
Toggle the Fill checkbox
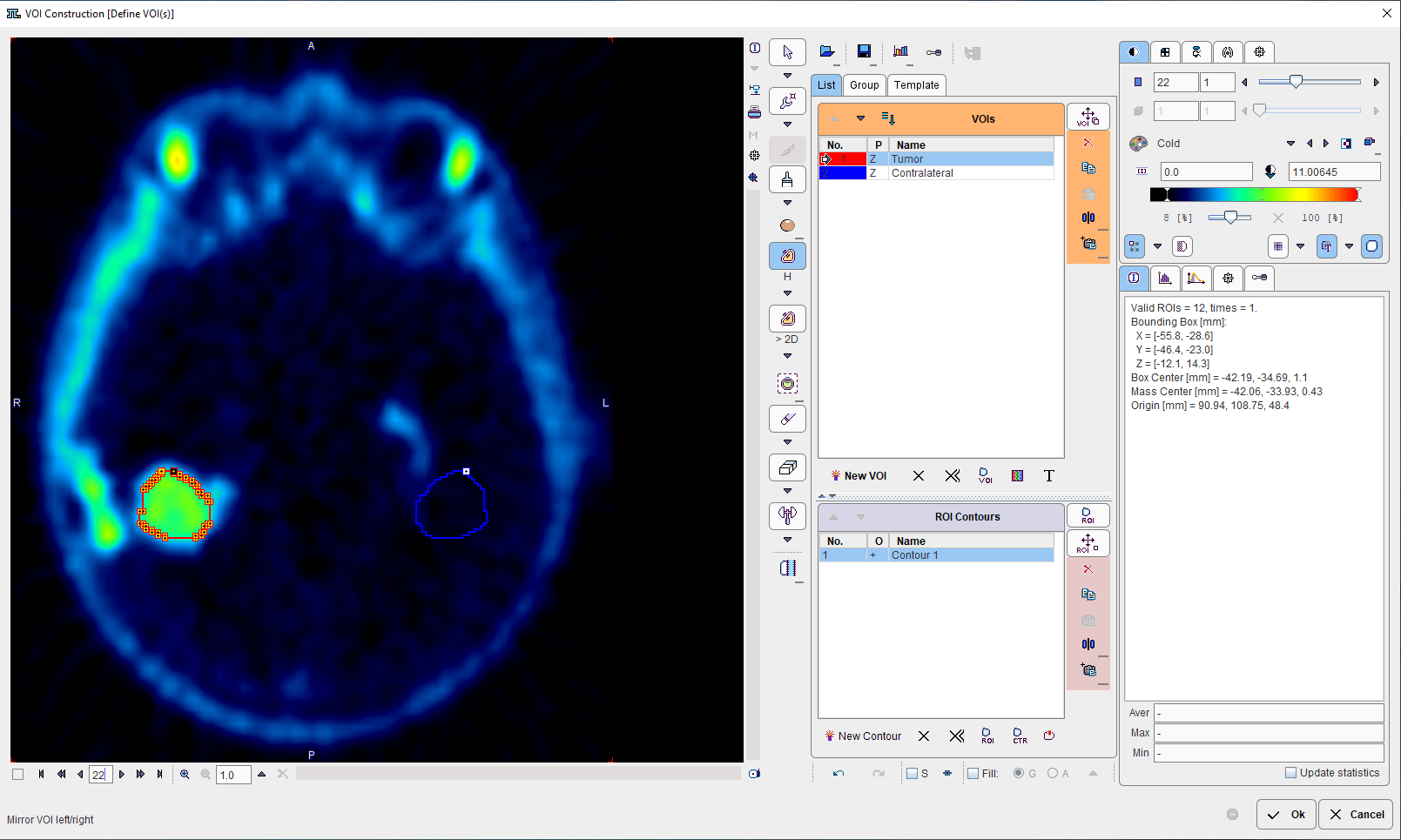tap(973, 773)
